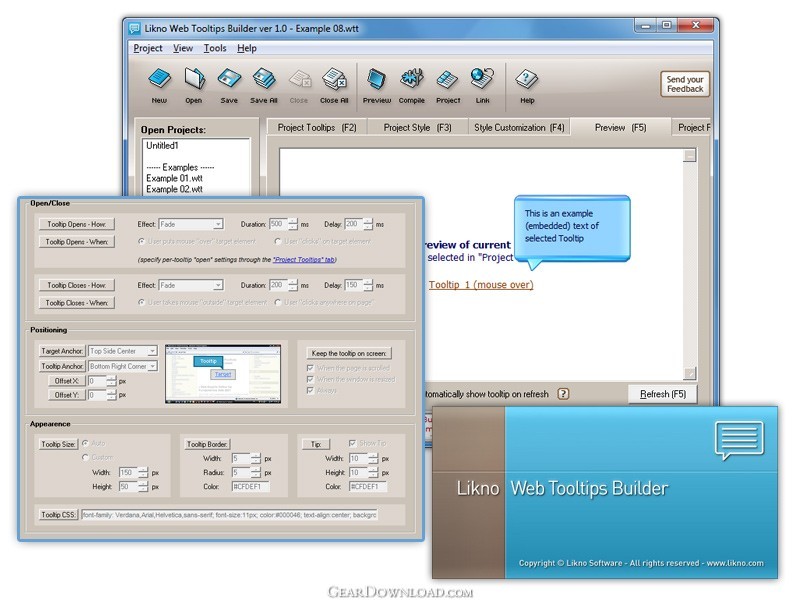This screenshot has width=800, height=600.
Task: Adjust the close Duration 200 ms stepper
Action: [x=293, y=285]
